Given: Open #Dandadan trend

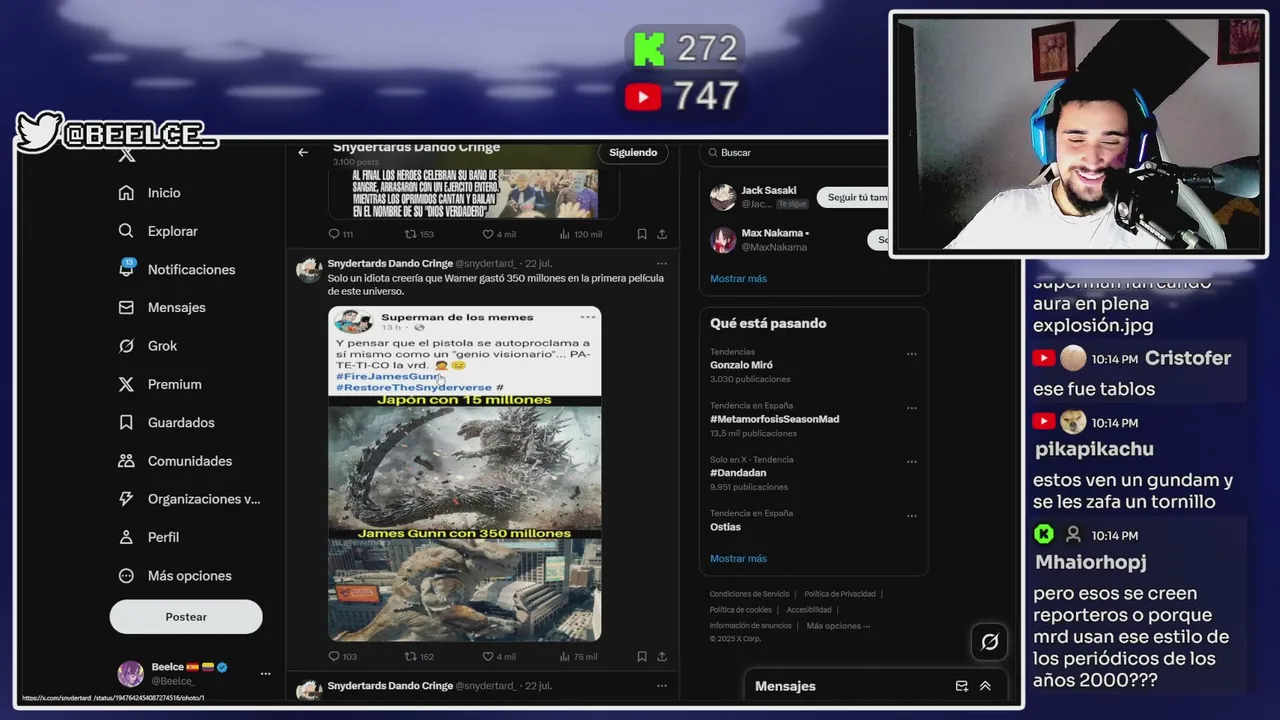Looking at the screenshot, I should click(x=738, y=473).
